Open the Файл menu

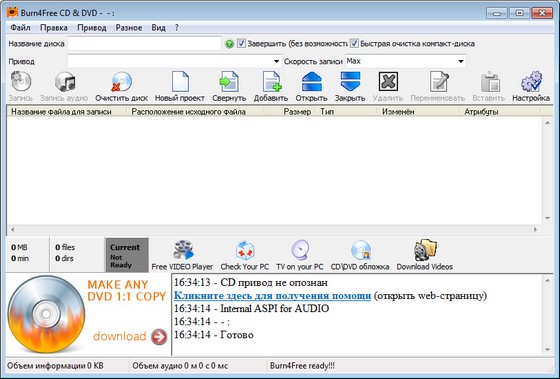[x=20, y=28]
